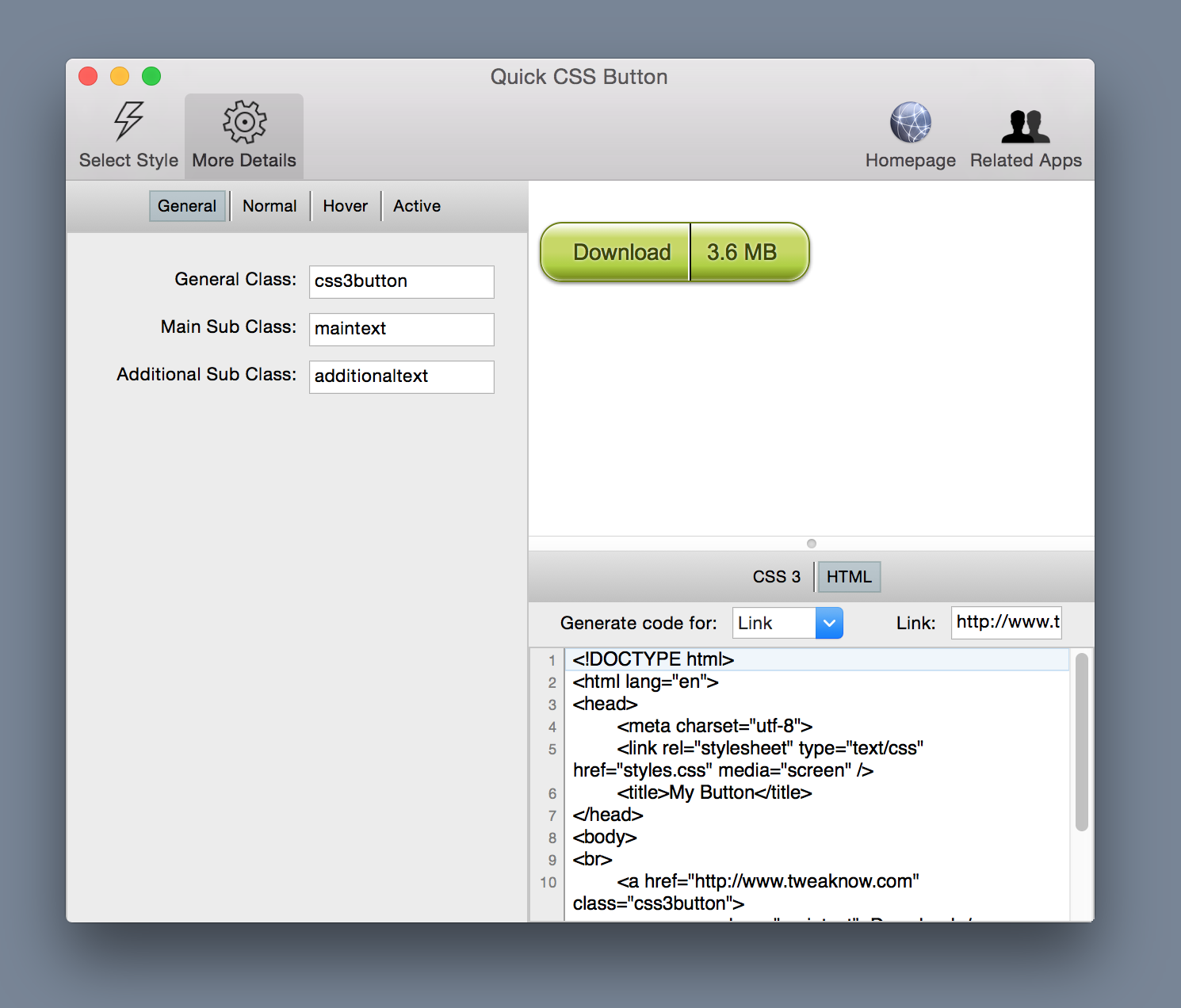Select the Select Style lightning icon

[x=127, y=123]
